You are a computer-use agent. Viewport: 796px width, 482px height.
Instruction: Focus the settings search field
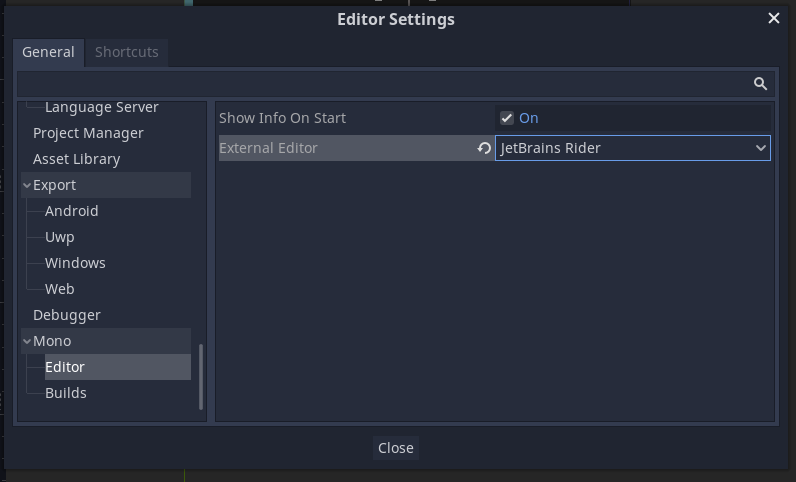tap(384, 84)
